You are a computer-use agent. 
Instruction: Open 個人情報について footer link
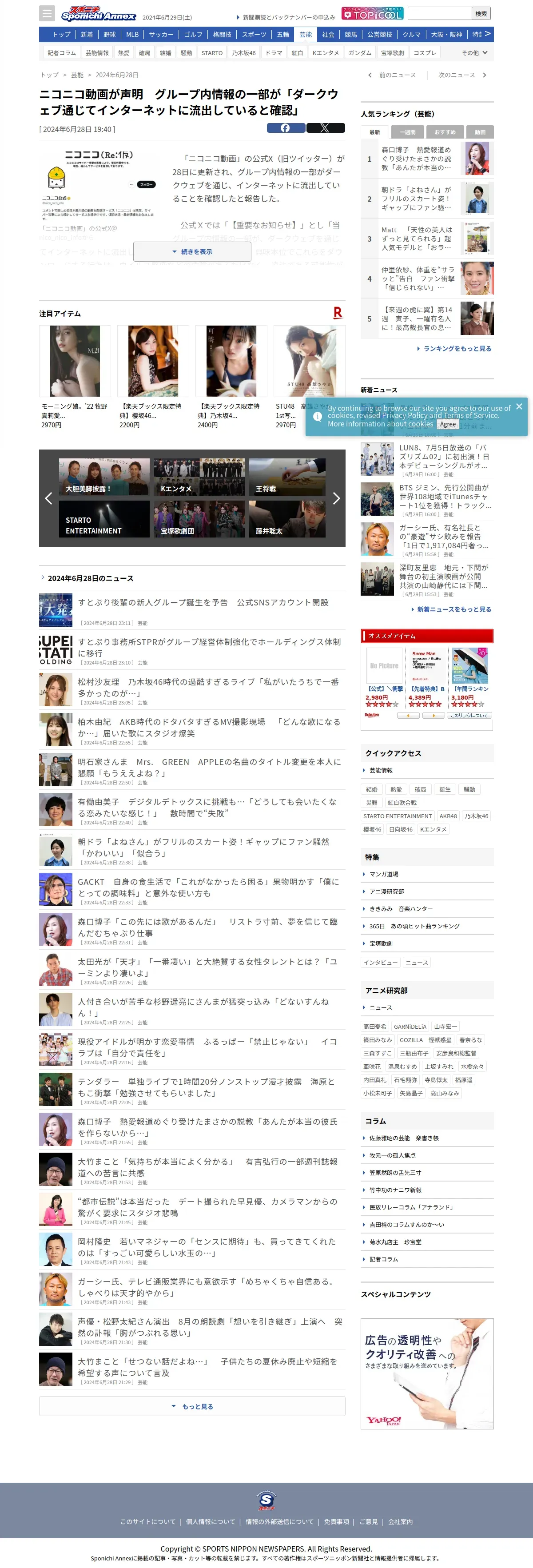pos(211,1522)
